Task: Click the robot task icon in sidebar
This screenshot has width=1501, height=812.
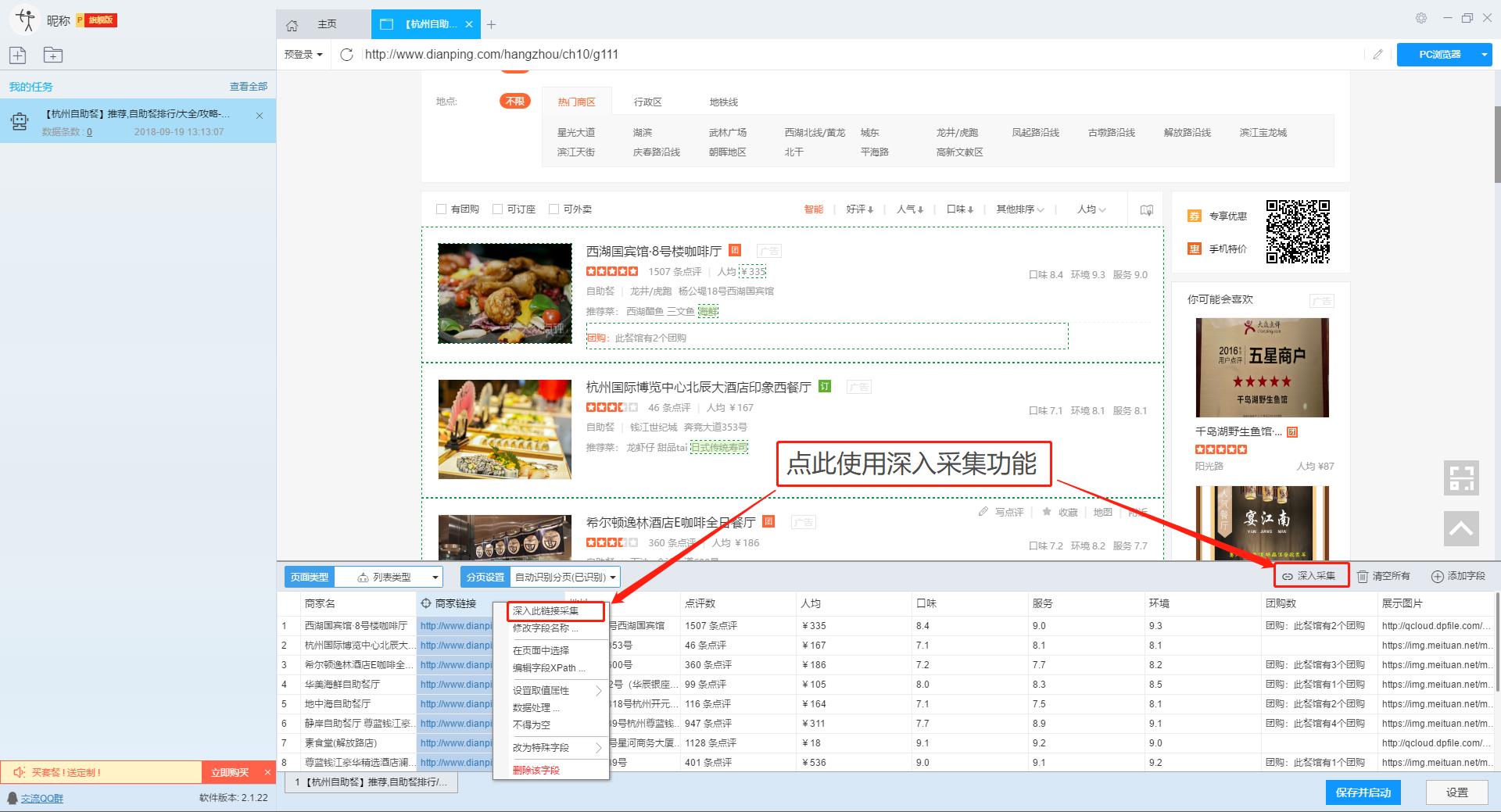Action: tap(20, 121)
